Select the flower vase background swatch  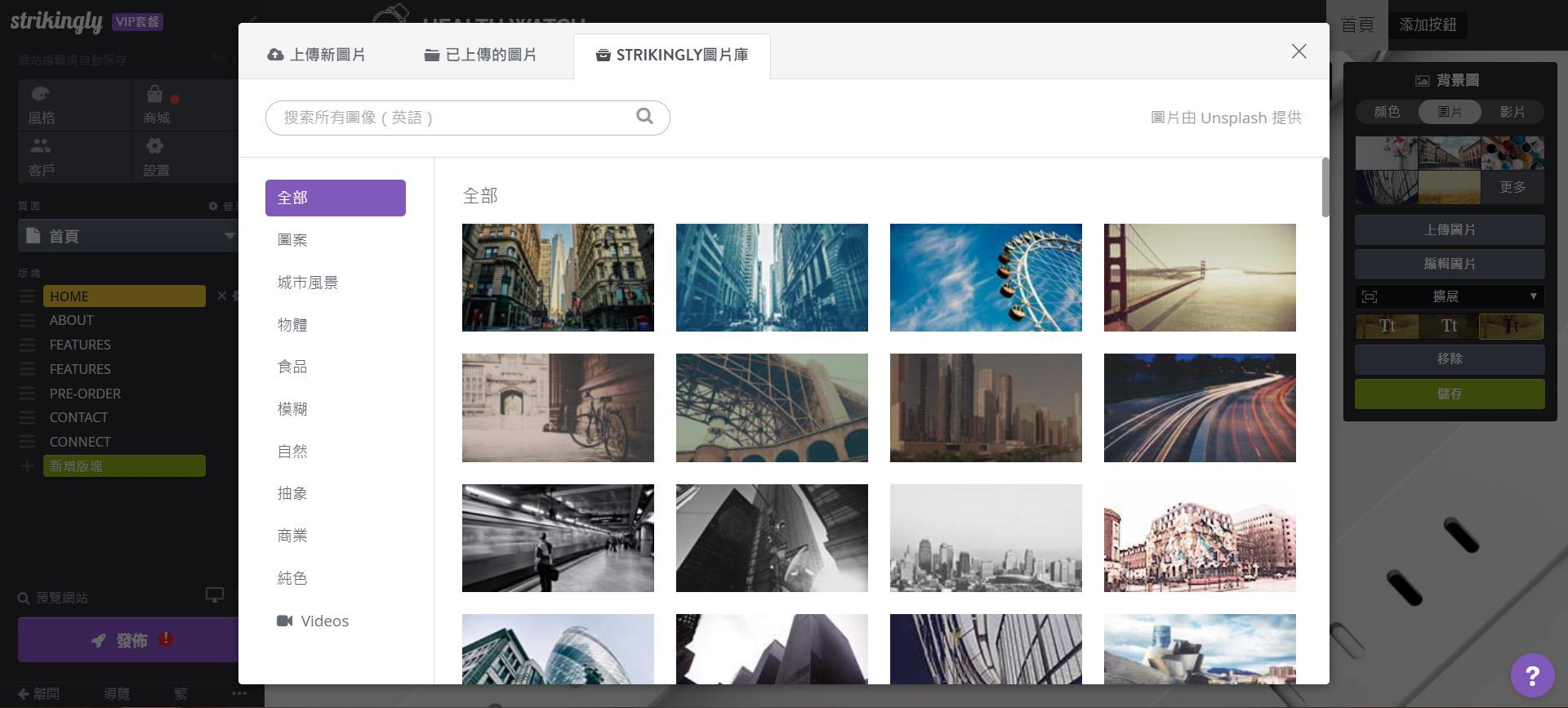tap(1387, 153)
